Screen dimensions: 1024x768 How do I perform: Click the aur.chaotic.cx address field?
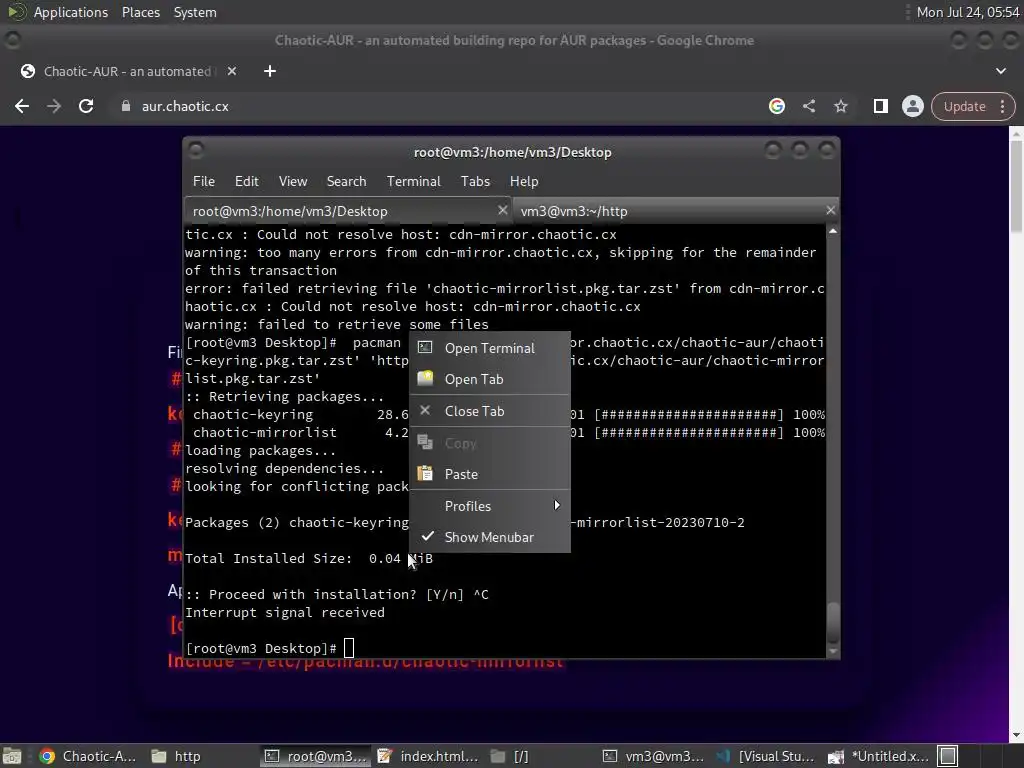185,106
